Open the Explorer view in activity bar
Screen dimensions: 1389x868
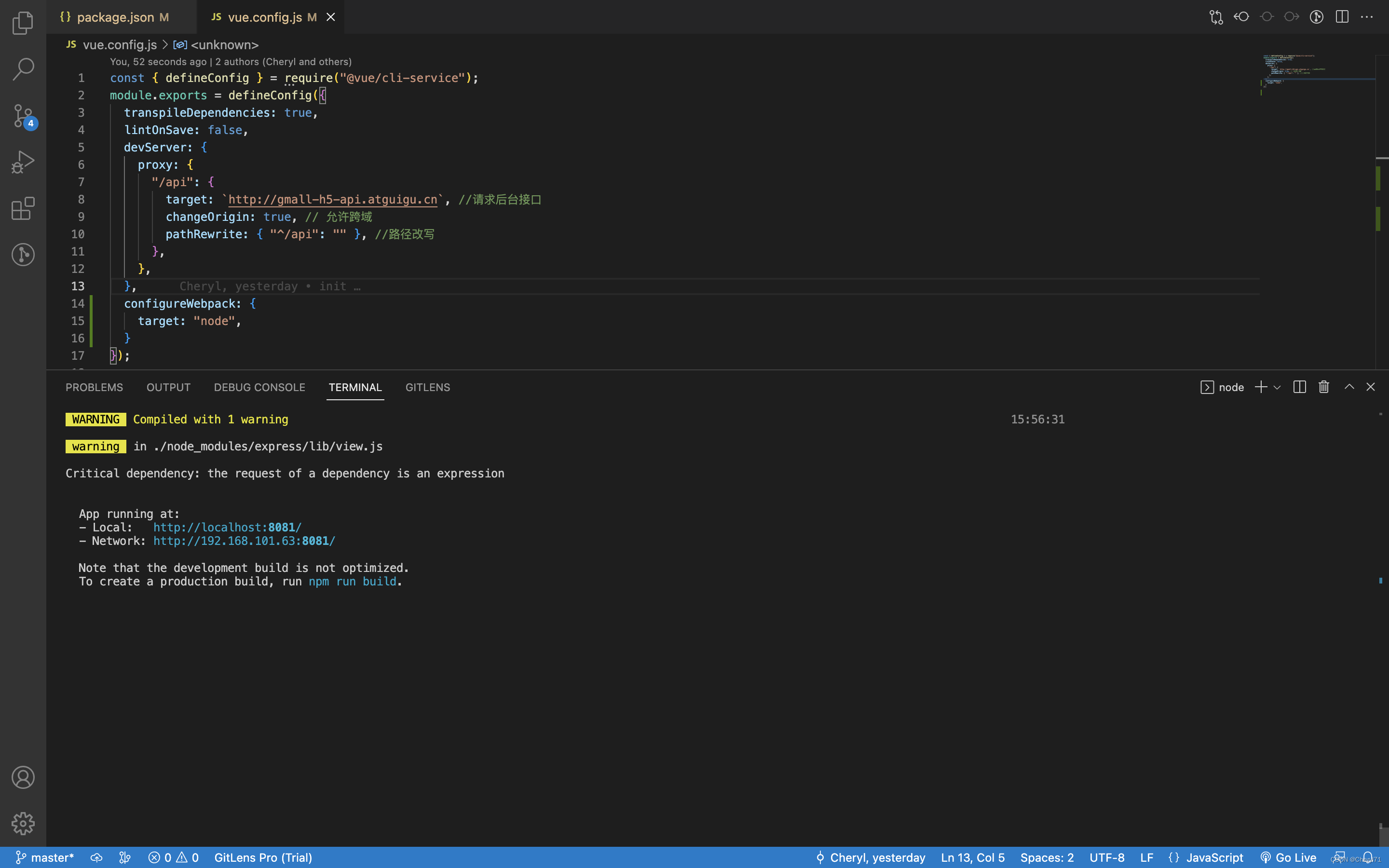(x=23, y=23)
